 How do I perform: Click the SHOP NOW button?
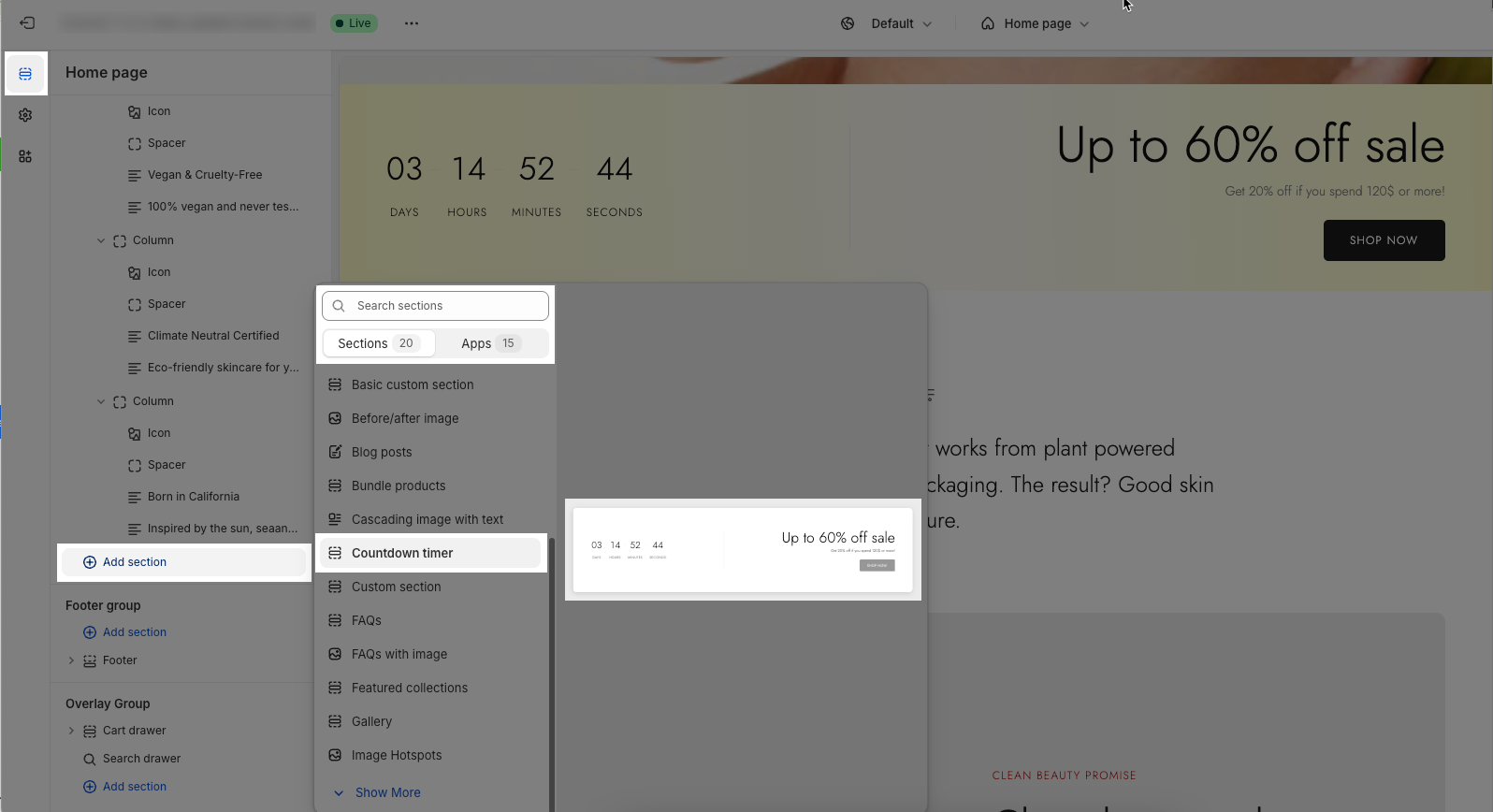(x=1384, y=240)
